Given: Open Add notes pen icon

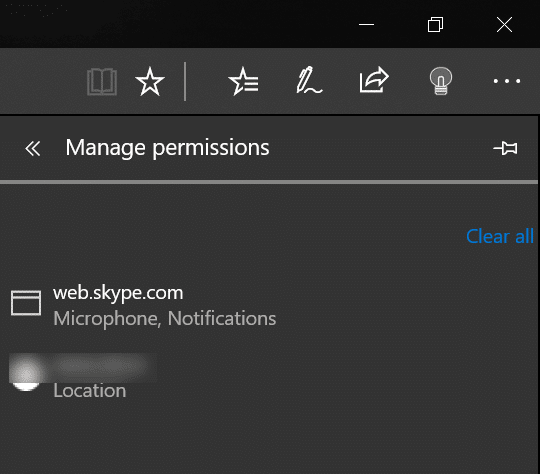Looking at the screenshot, I should (309, 80).
